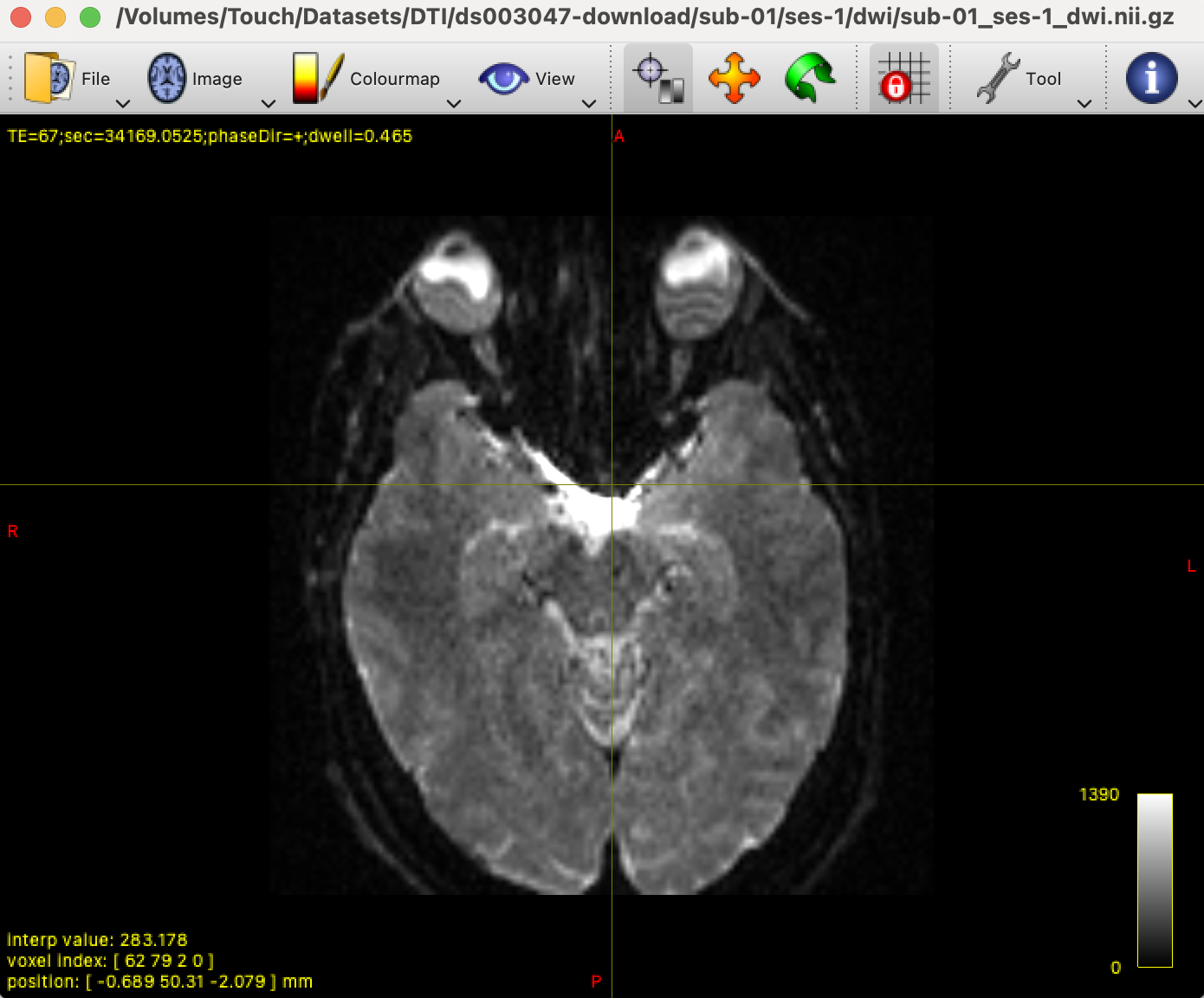The image size is (1204, 998).
Task: Click the 1390 colour bar maximum label
Action: tap(1099, 794)
